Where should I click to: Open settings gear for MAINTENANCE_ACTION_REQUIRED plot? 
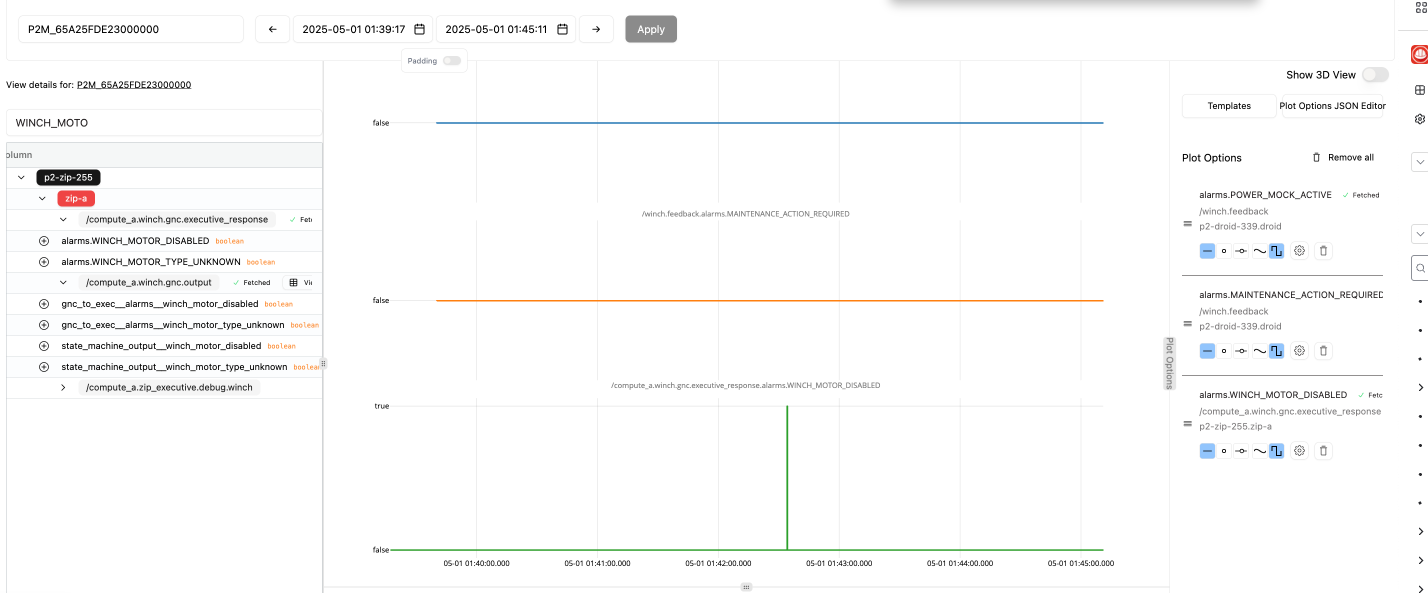1299,351
